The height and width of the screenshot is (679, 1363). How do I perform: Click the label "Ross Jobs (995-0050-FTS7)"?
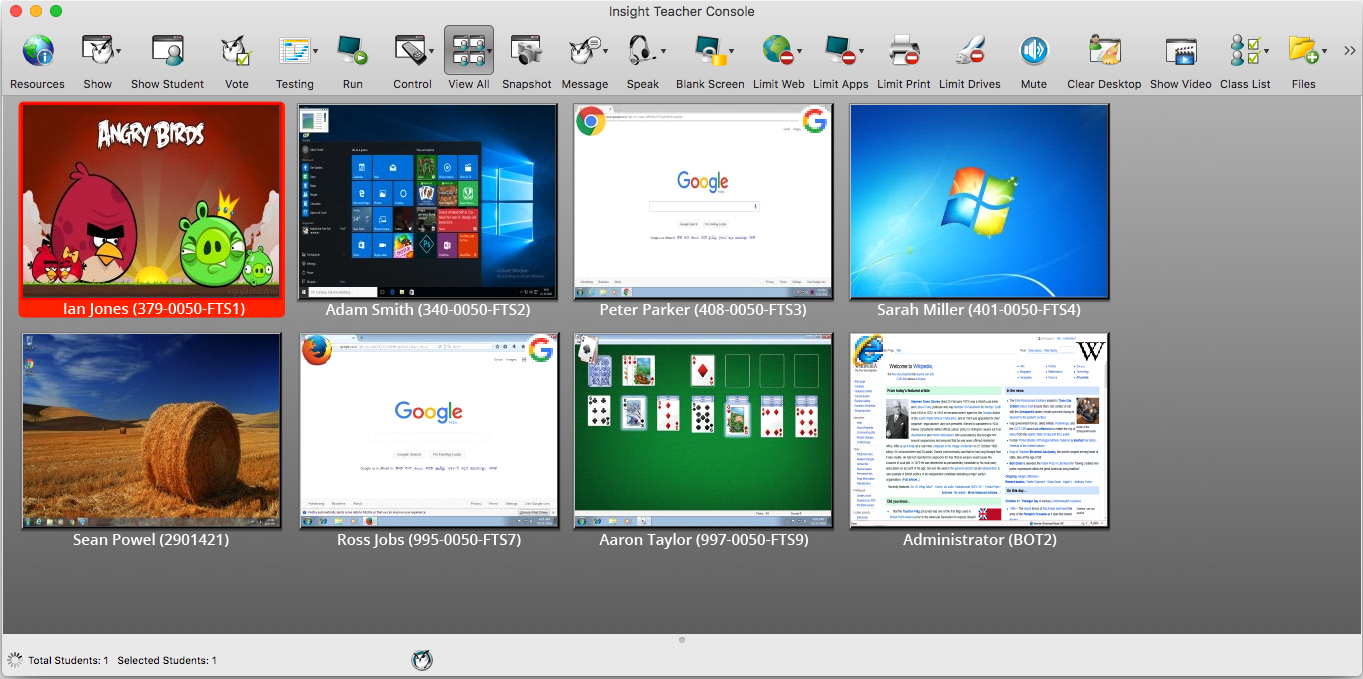(429, 540)
